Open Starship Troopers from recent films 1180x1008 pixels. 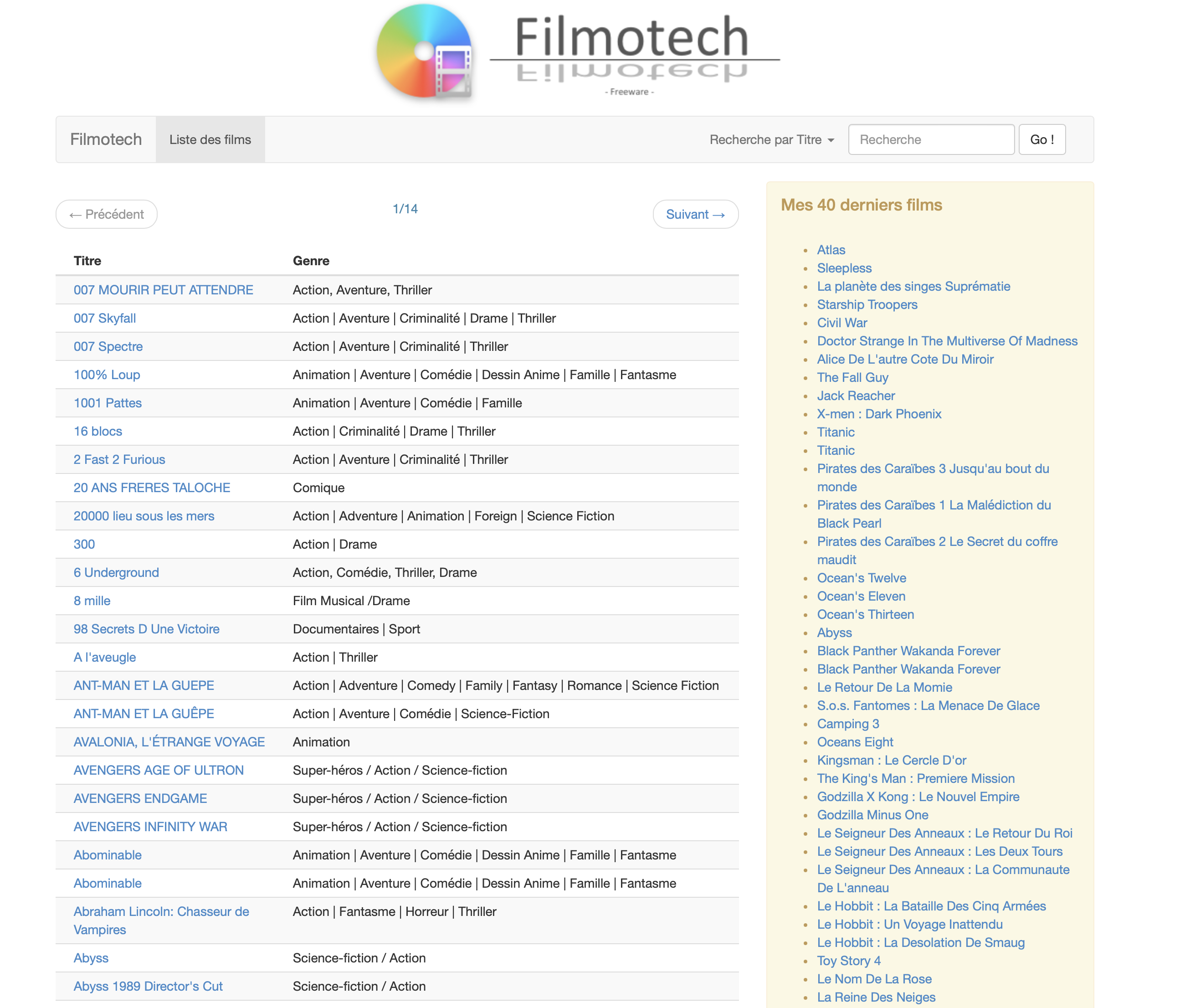point(867,305)
